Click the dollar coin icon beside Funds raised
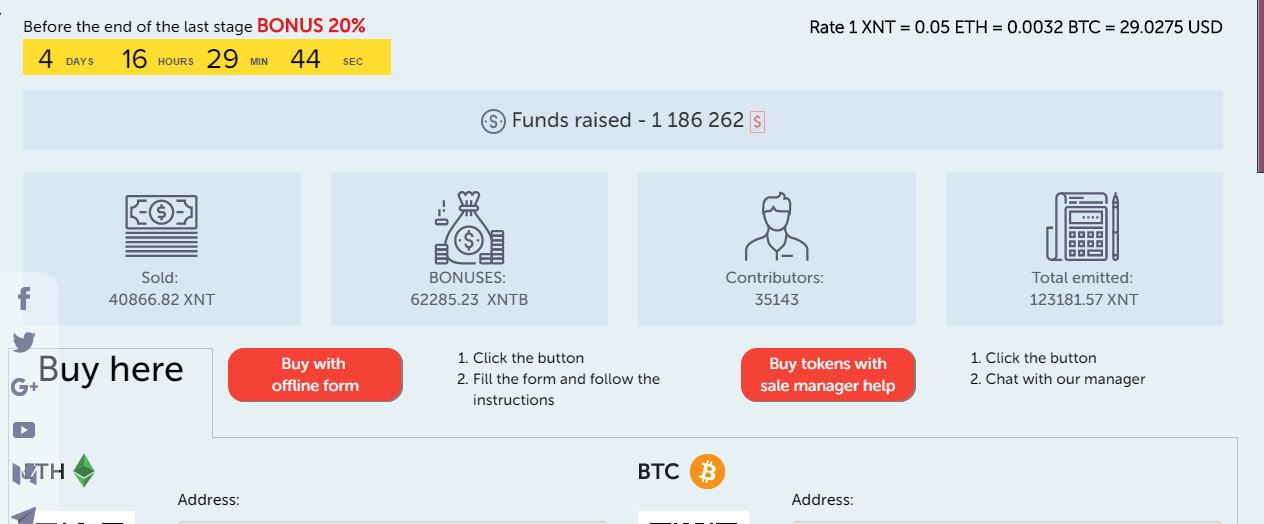Viewport: 1264px width, 524px height. click(x=493, y=121)
